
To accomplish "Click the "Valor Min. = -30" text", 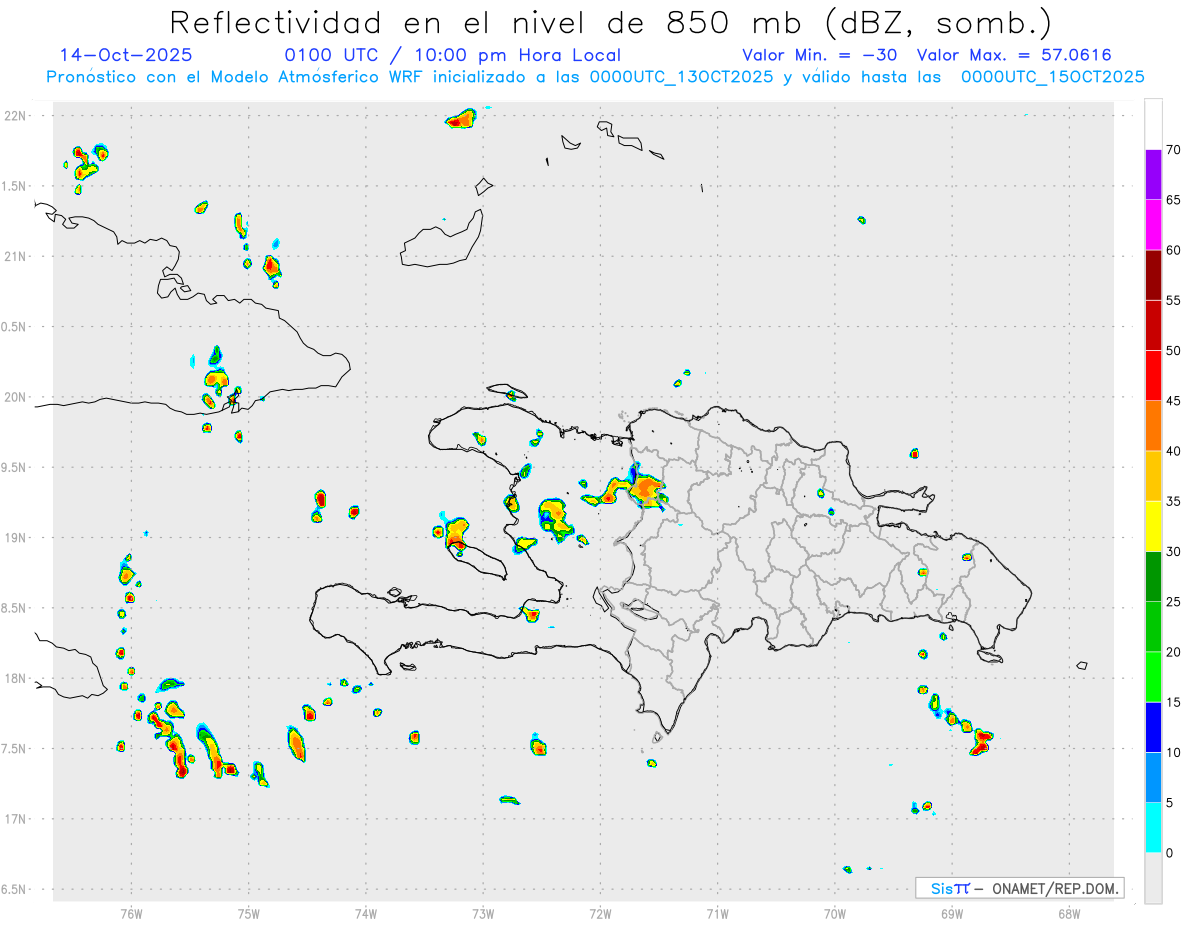I will 820,55.
